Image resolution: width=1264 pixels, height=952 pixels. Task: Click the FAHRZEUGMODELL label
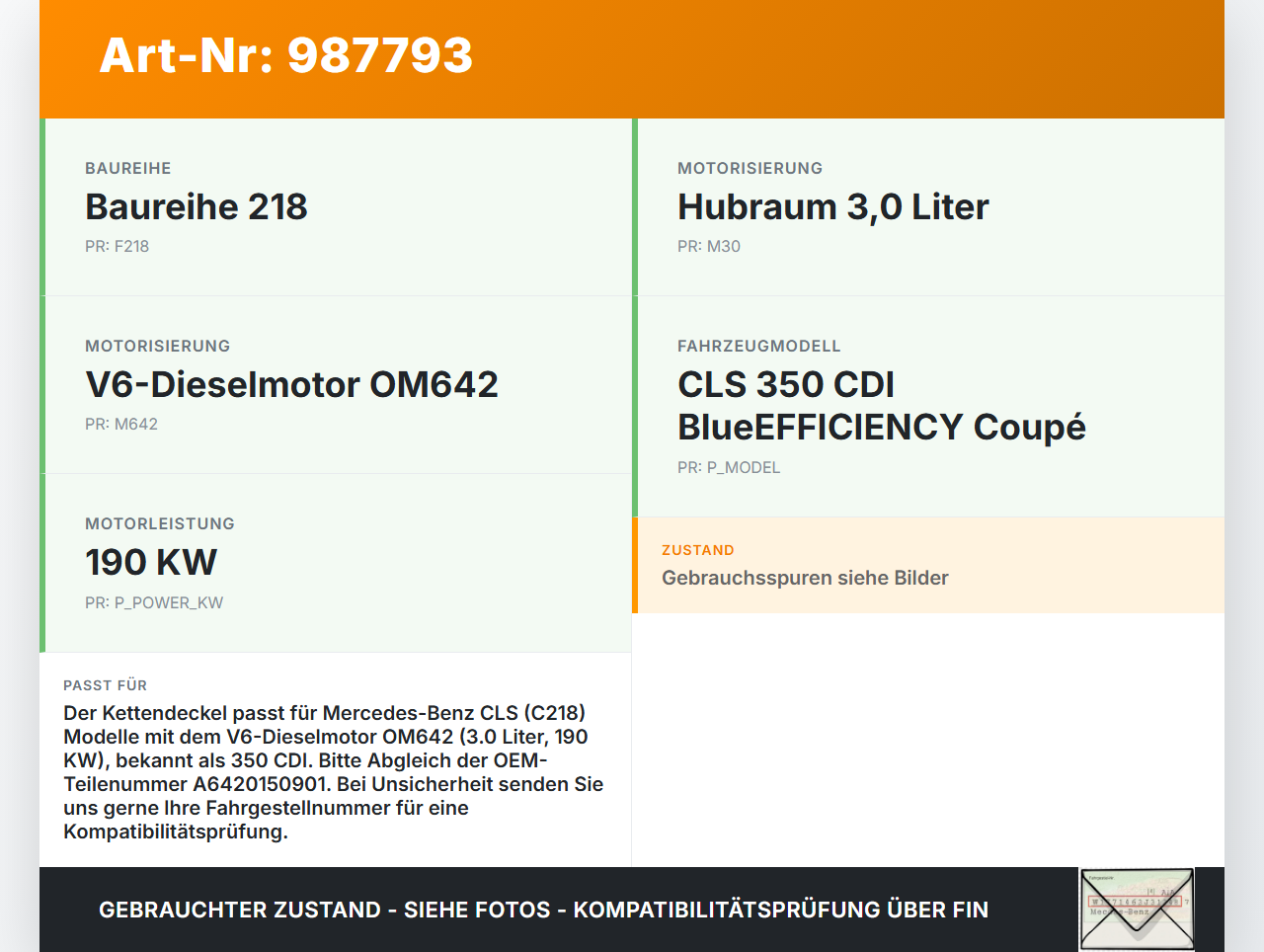[759, 346]
